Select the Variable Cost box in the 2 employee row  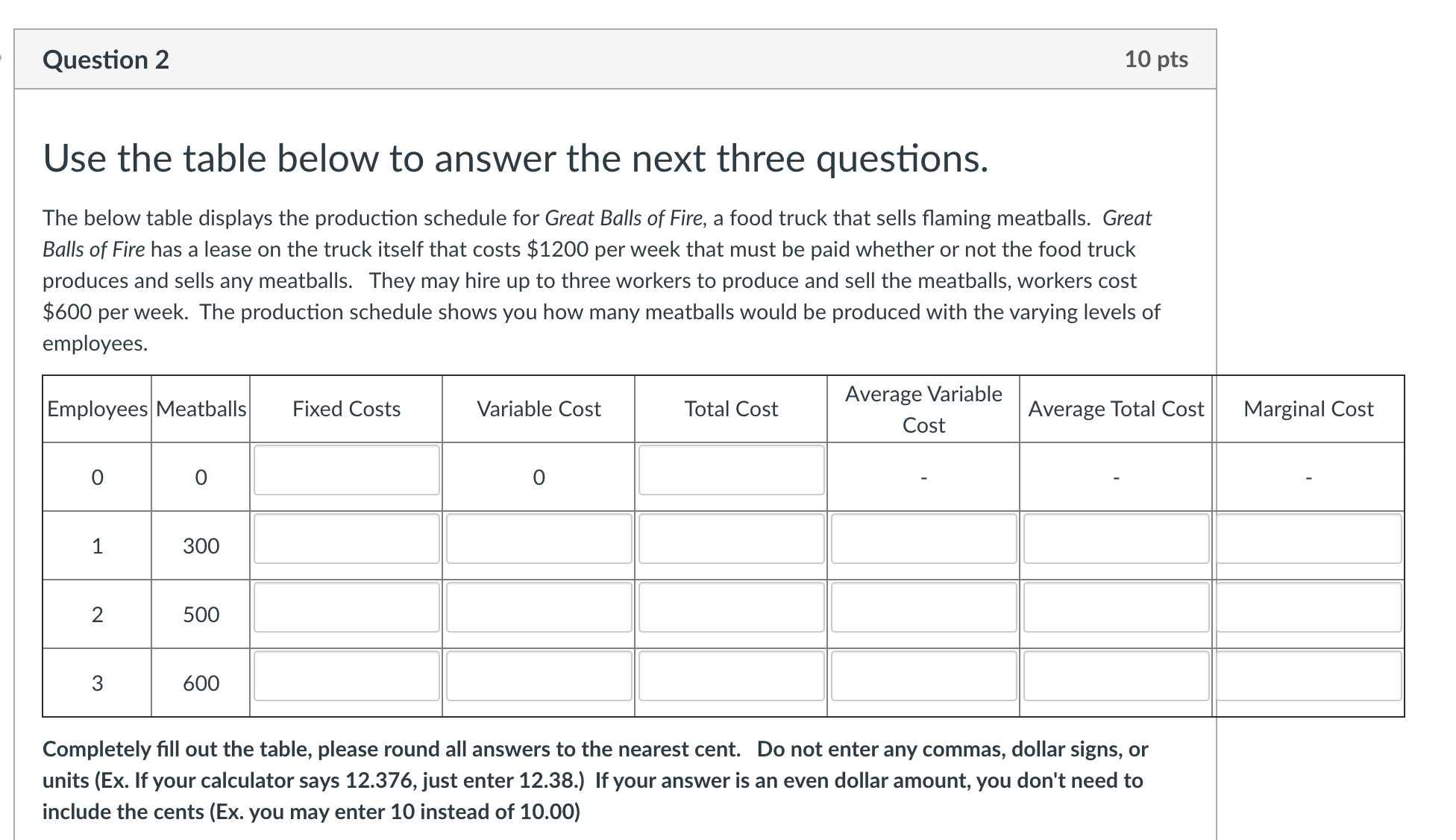[539, 607]
